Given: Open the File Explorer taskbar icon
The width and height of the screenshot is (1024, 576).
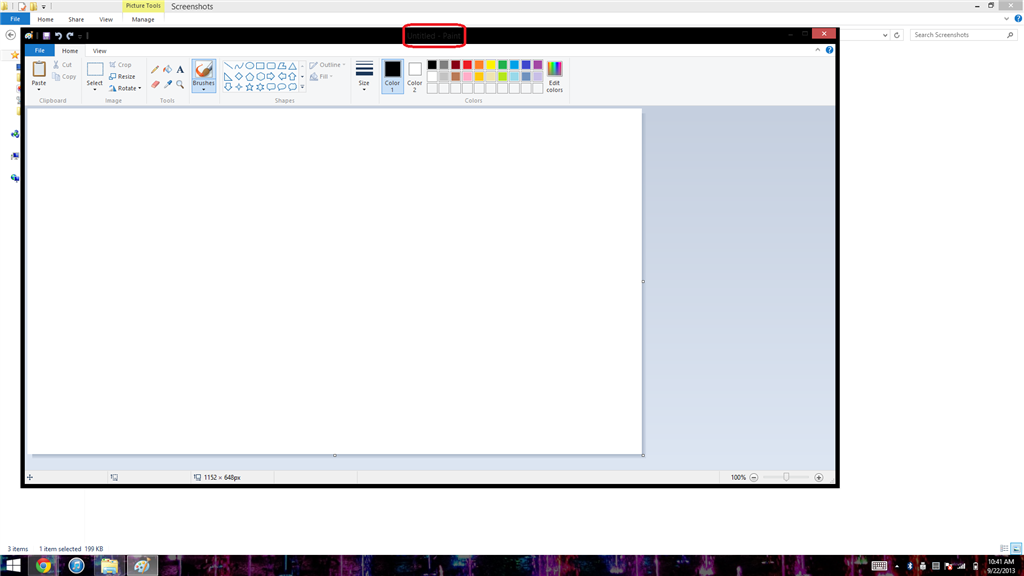Looking at the screenshot, I should coord(109,566).
